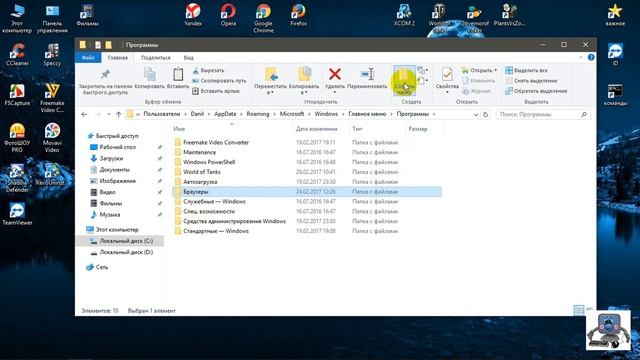Select Средства администрирования Windows folder
Viewport: 640px width, 360px height.
(x=234, y=221)
